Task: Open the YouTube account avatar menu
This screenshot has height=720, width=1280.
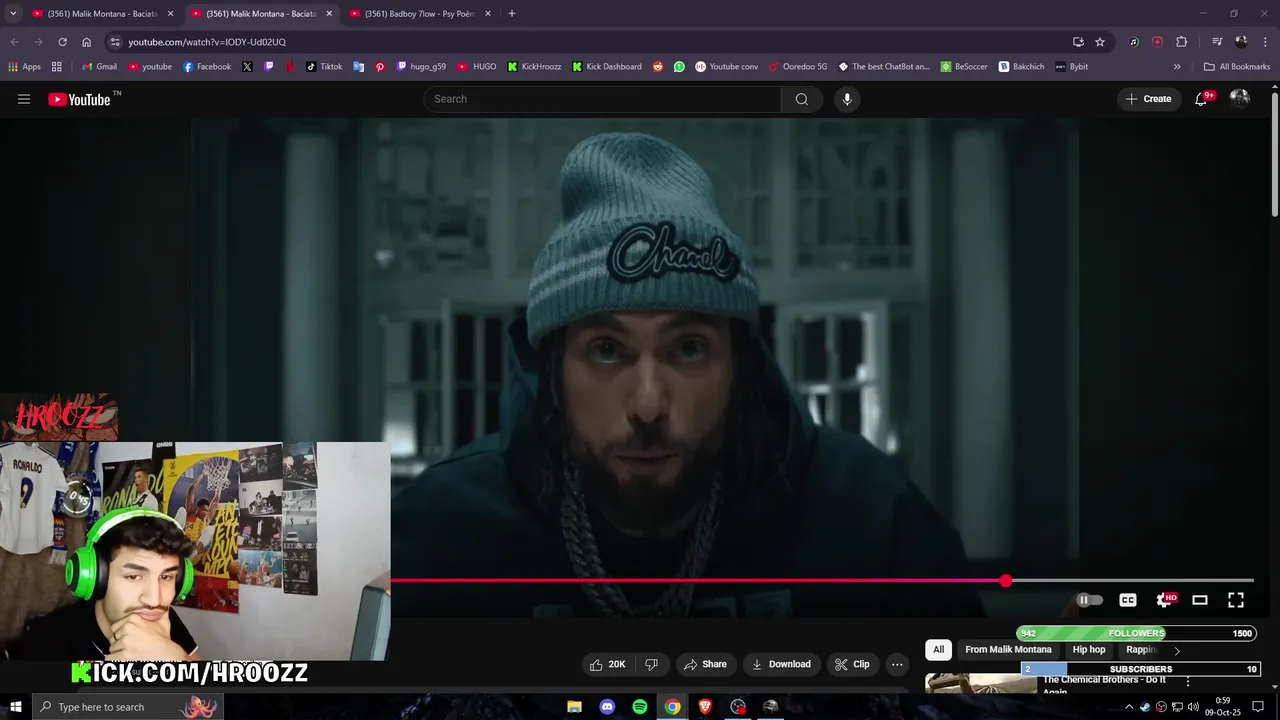Action: (1240, 98)
